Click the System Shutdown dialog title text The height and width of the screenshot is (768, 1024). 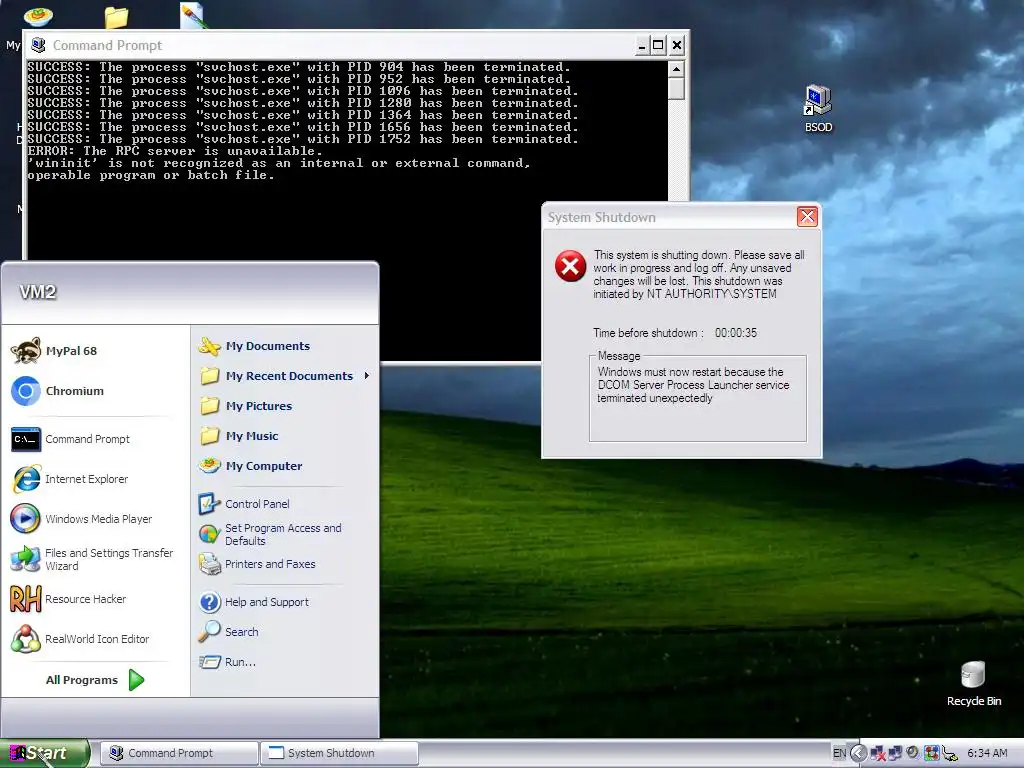pos(601,217)
